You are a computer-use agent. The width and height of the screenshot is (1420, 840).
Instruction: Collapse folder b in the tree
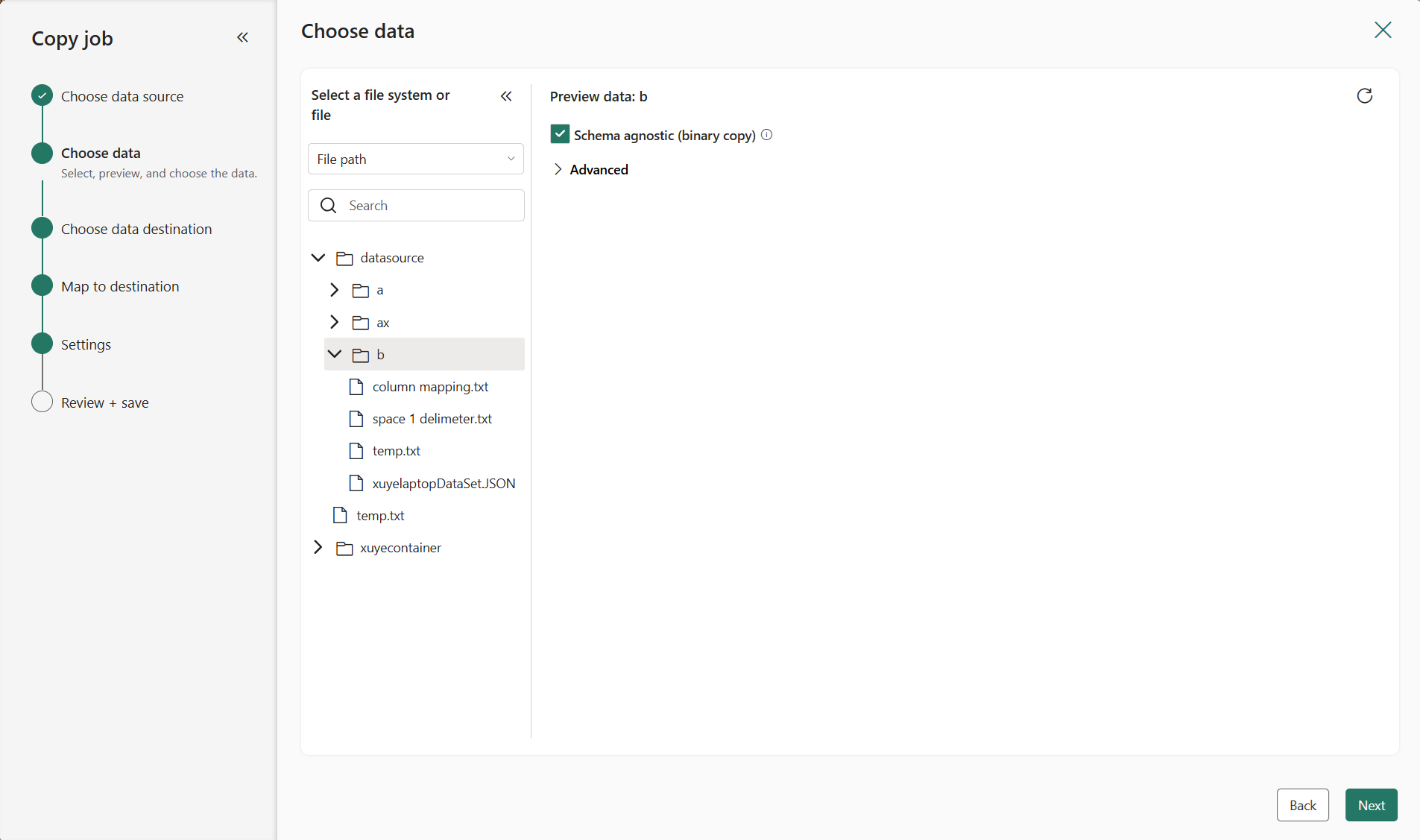(x=335, y=354)
